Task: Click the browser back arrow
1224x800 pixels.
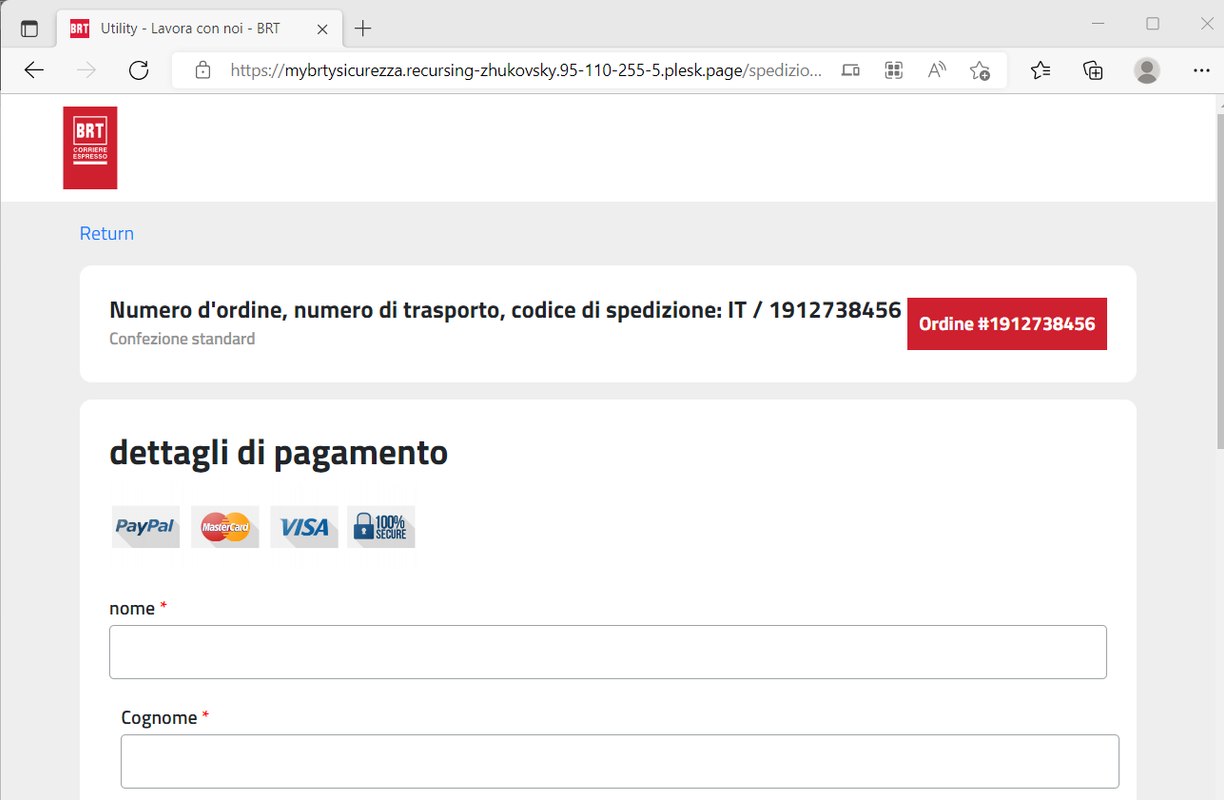Action: [x=34, y=70]
